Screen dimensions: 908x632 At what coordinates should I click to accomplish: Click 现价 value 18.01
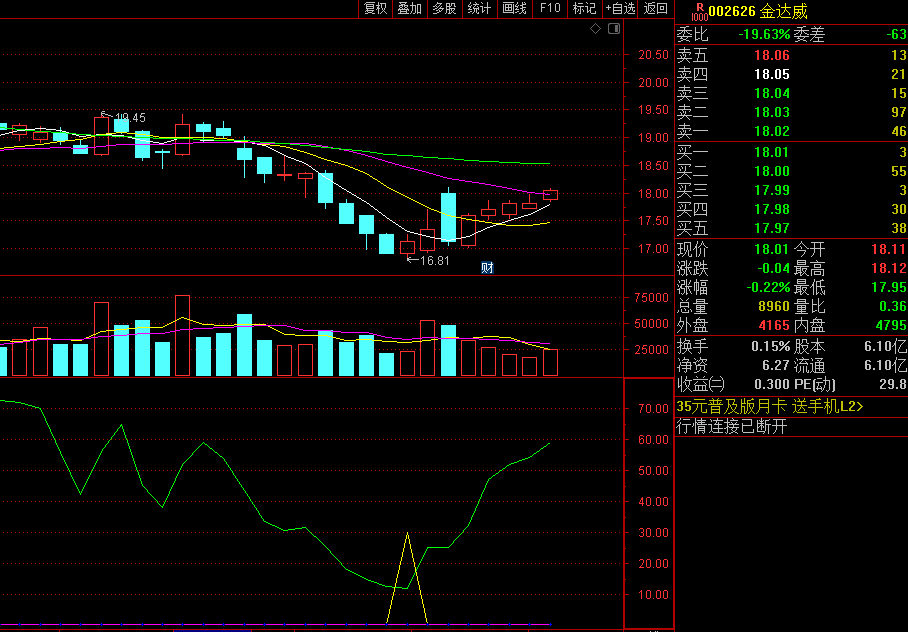[x=772, y=250]
